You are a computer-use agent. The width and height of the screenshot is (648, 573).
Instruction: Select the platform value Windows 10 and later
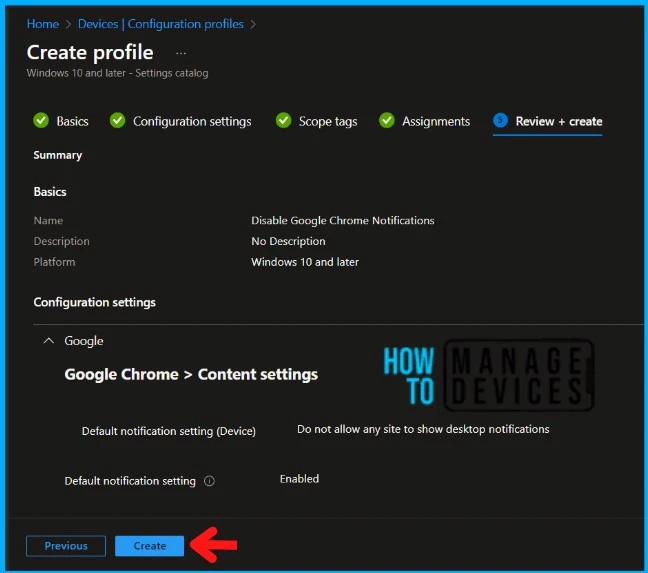[305, 262]
